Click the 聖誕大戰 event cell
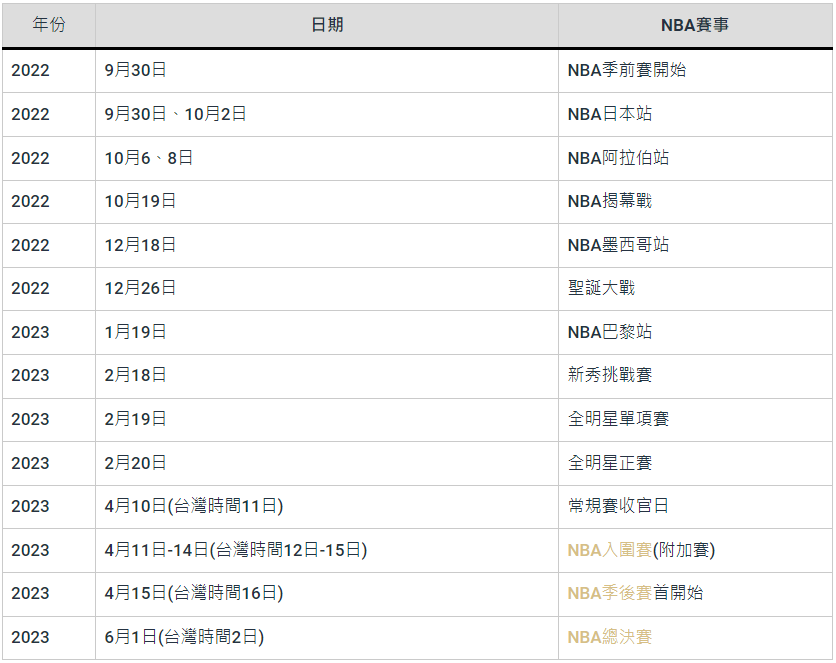 601,288
